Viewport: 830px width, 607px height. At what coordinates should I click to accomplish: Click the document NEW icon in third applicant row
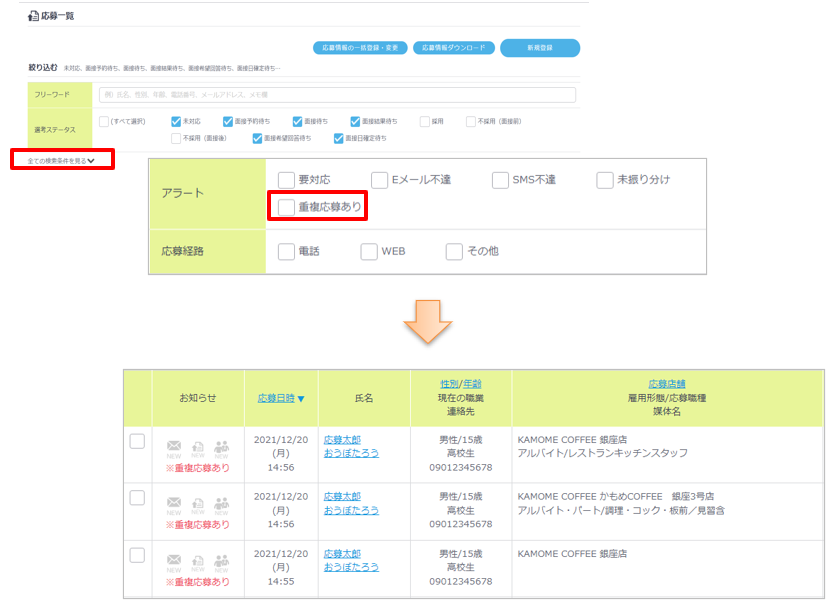click(x=198, y=560)
